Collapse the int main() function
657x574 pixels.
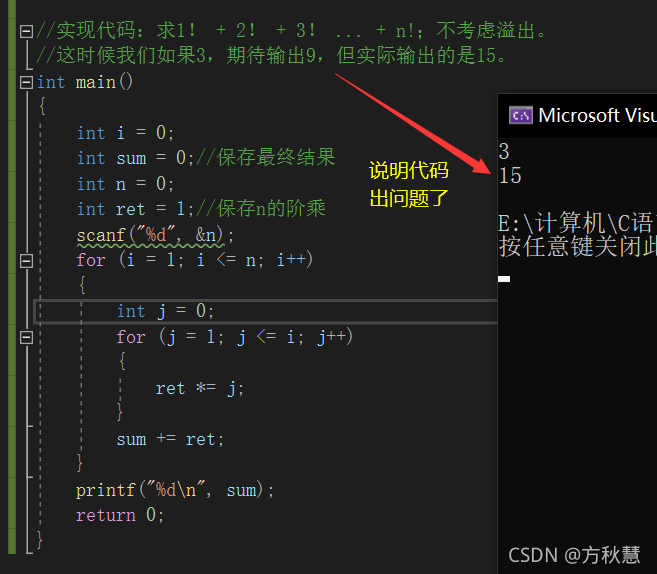point(26,83)
